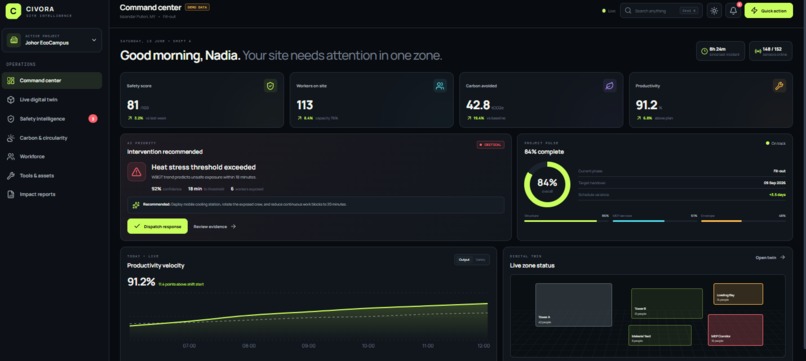Click the Live digital twin cube icon
The height and width of the screenshot is (361, 806).
pos(11,100)
